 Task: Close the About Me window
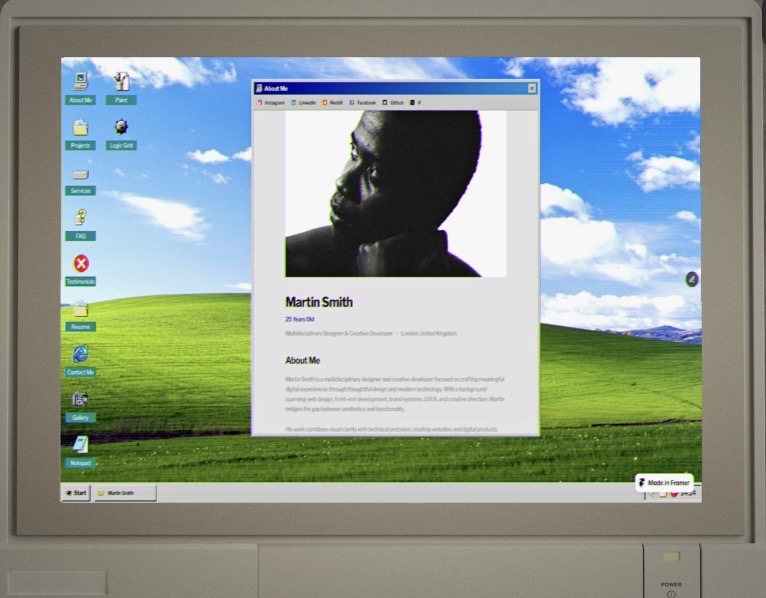[532, 88]
